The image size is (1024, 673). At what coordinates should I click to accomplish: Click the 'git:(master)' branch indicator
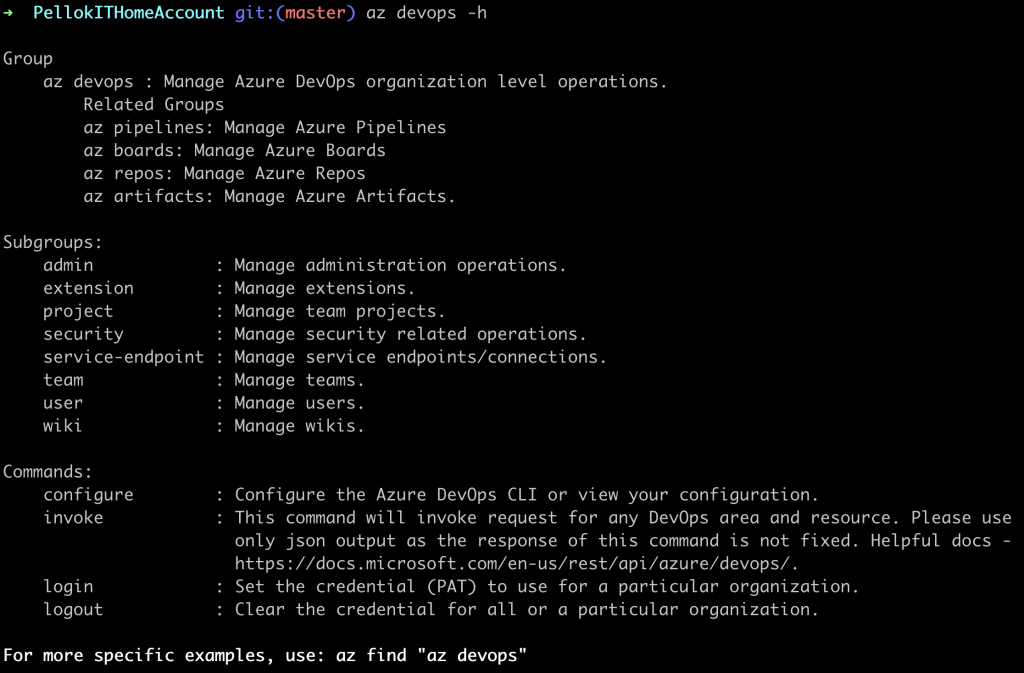pos(295,12)
